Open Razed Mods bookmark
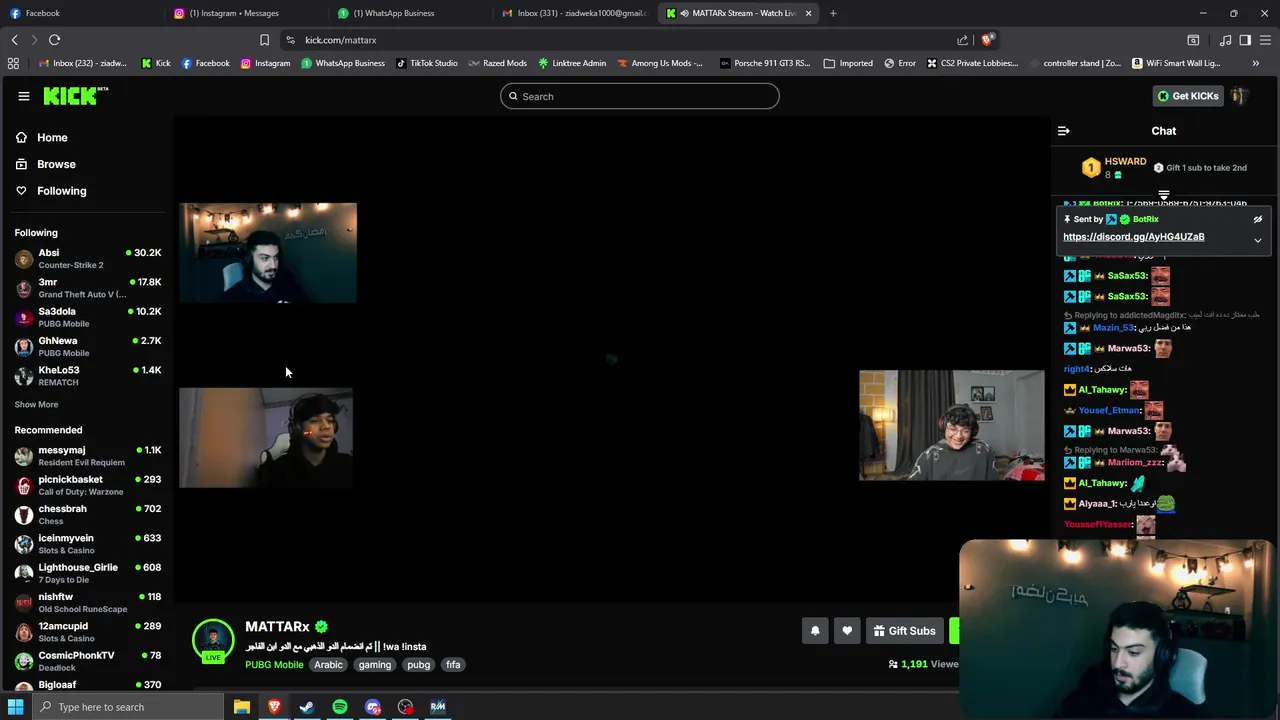 [496, 63]
